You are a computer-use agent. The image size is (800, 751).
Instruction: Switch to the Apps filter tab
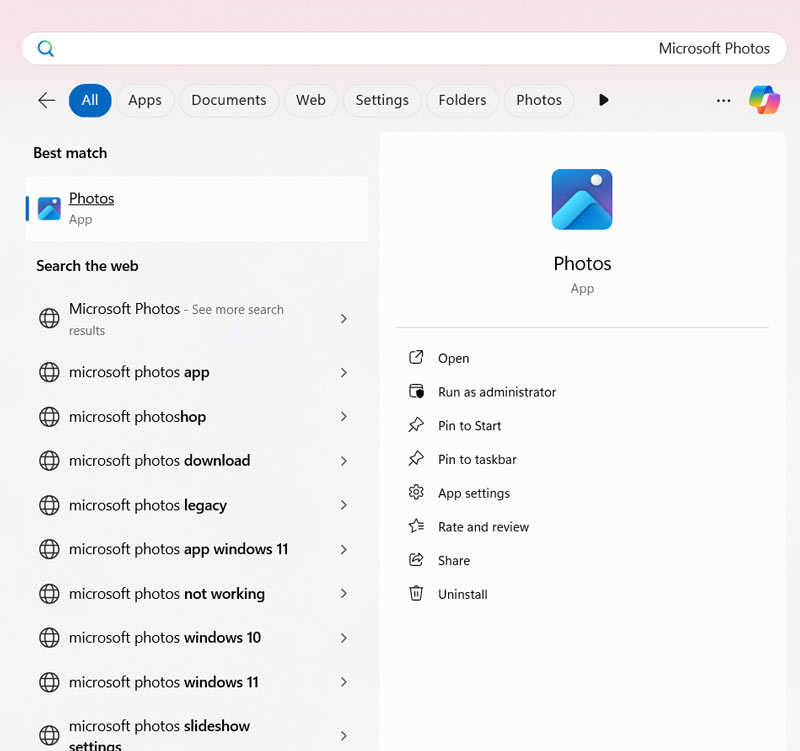145,100
